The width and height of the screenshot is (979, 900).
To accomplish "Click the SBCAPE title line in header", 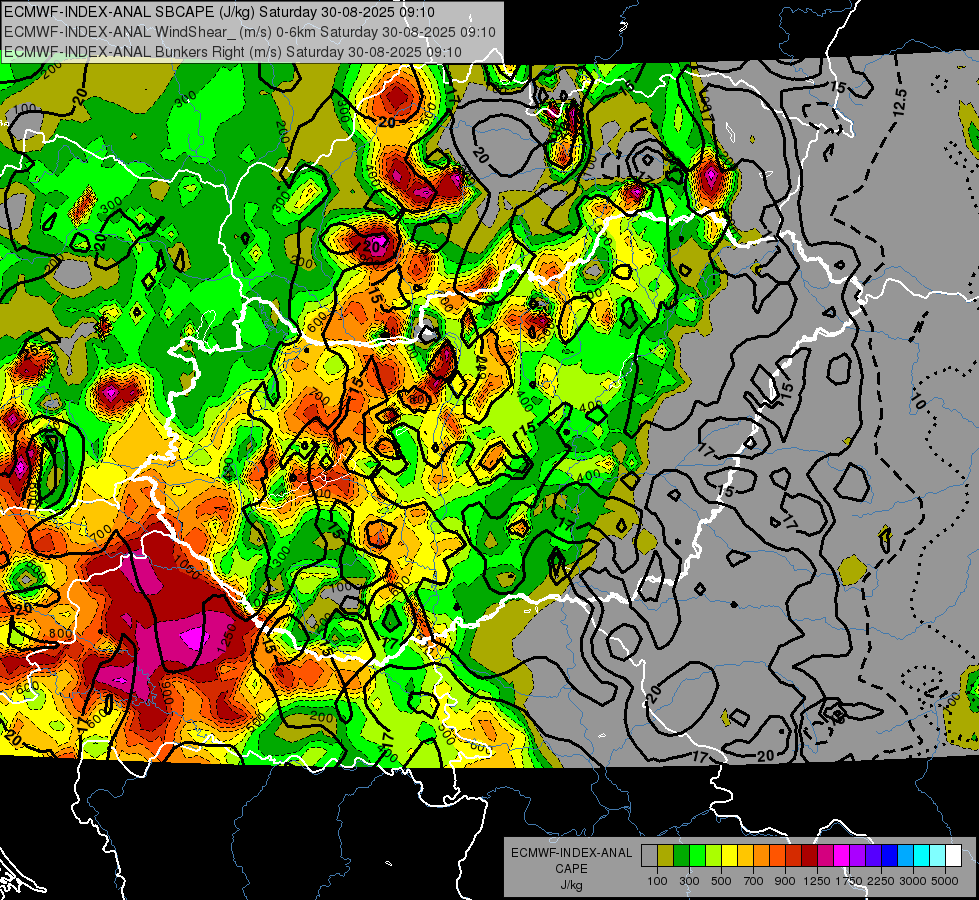I will click(x=219, y=11).
